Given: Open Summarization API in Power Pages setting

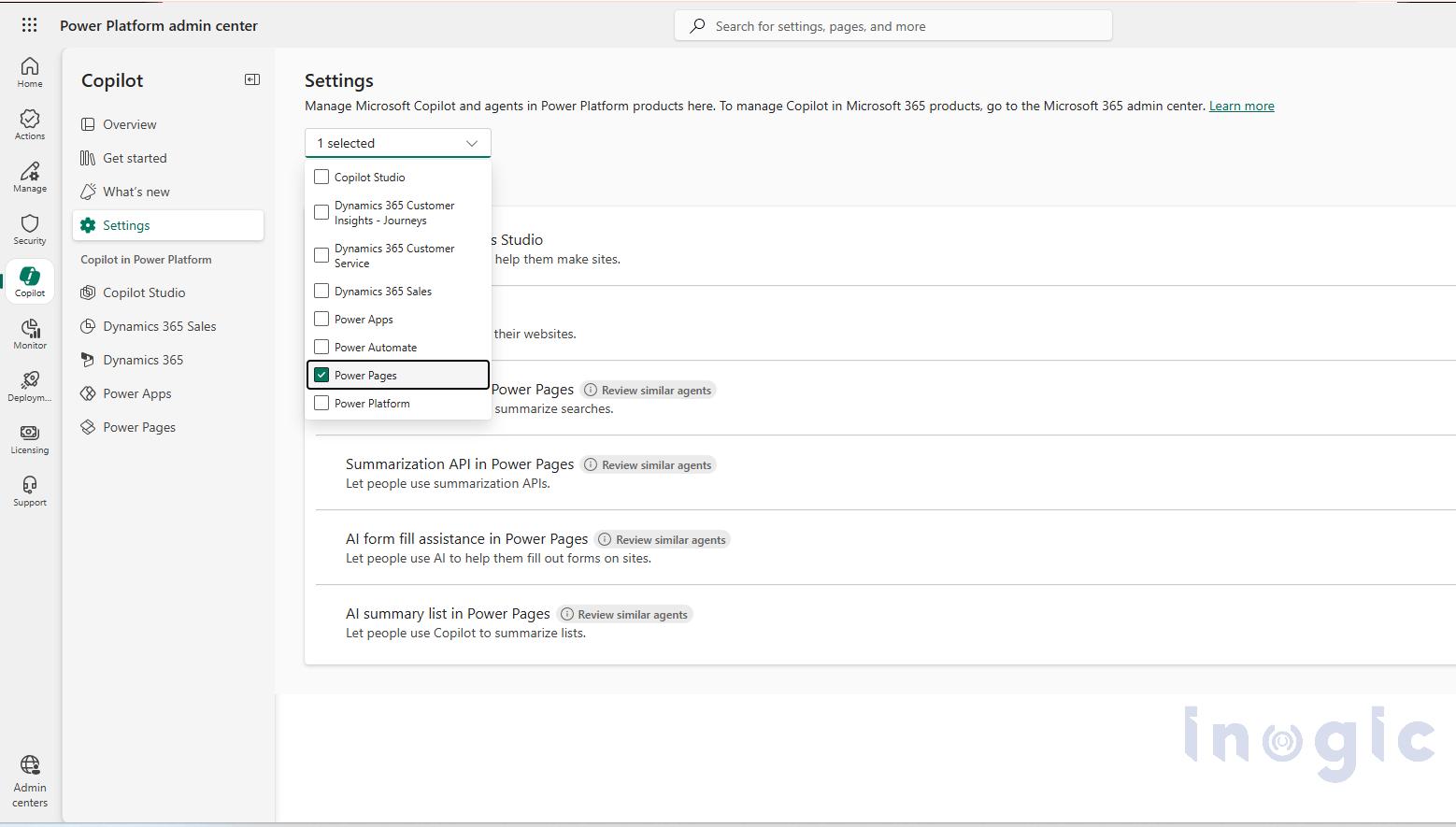Looking at the screenshot, I should 460,463.
